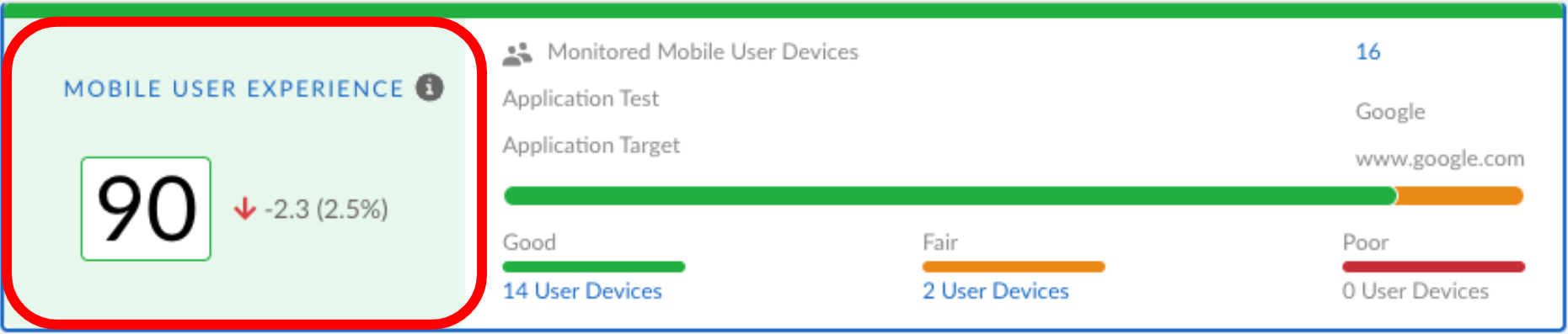Open the 2 User Devices link
This screenshot has width=1568, height=334.
pos(995,291)
